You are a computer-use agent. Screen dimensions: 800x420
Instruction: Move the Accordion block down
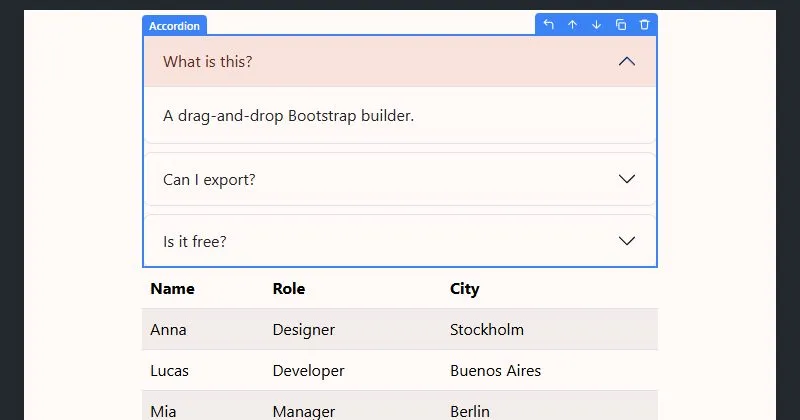(596, 24)
